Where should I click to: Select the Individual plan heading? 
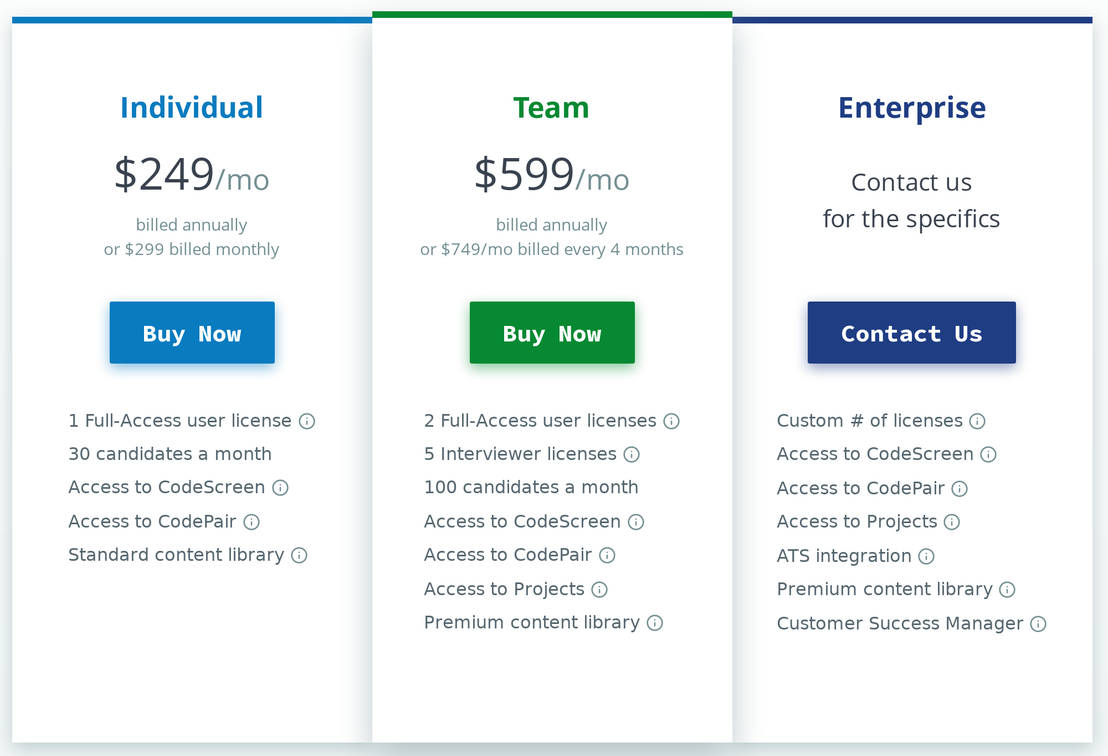(191, 107)
